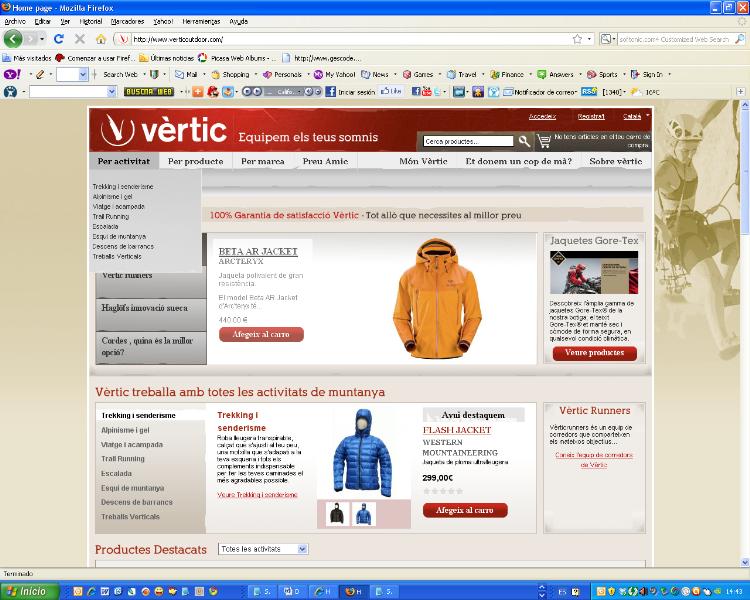Open the Totes les activitats dropdown
Image resolution: width=750 pixels, height=600 pixels.
coord(263,549)
